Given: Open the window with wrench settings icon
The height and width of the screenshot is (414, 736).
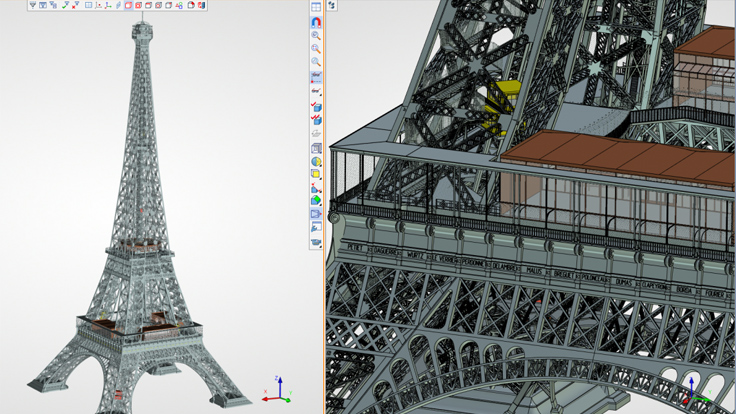Looking at the screenshot, I should tap(316, 228).
